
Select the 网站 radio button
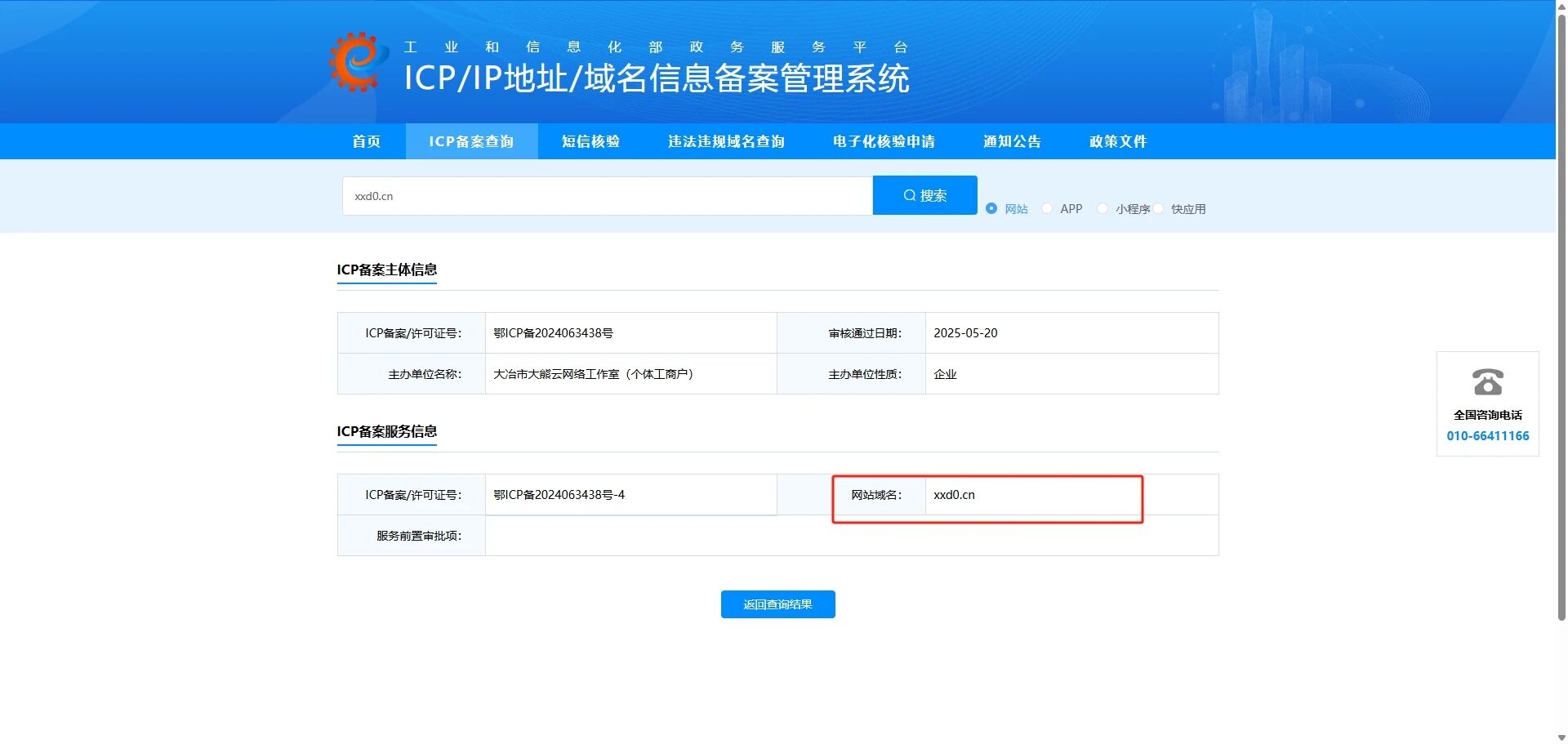991,208
